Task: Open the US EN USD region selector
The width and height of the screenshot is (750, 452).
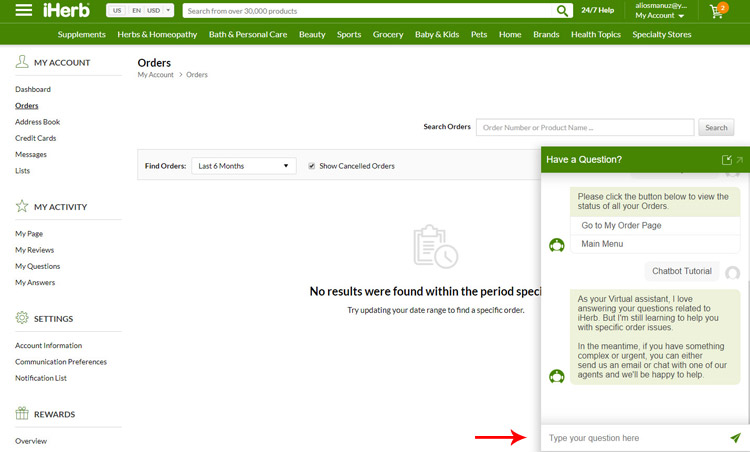Action: coord(140,11)
